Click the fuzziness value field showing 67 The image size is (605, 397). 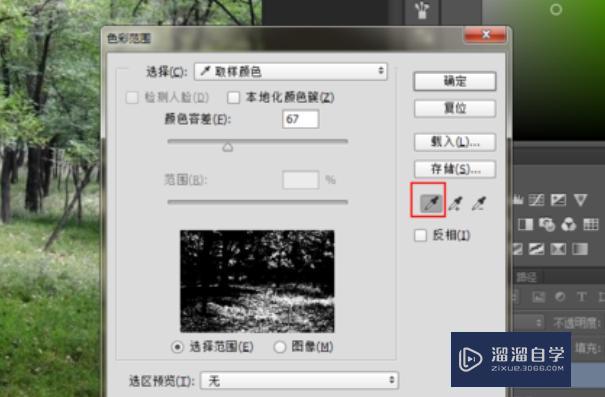[301, 119]
